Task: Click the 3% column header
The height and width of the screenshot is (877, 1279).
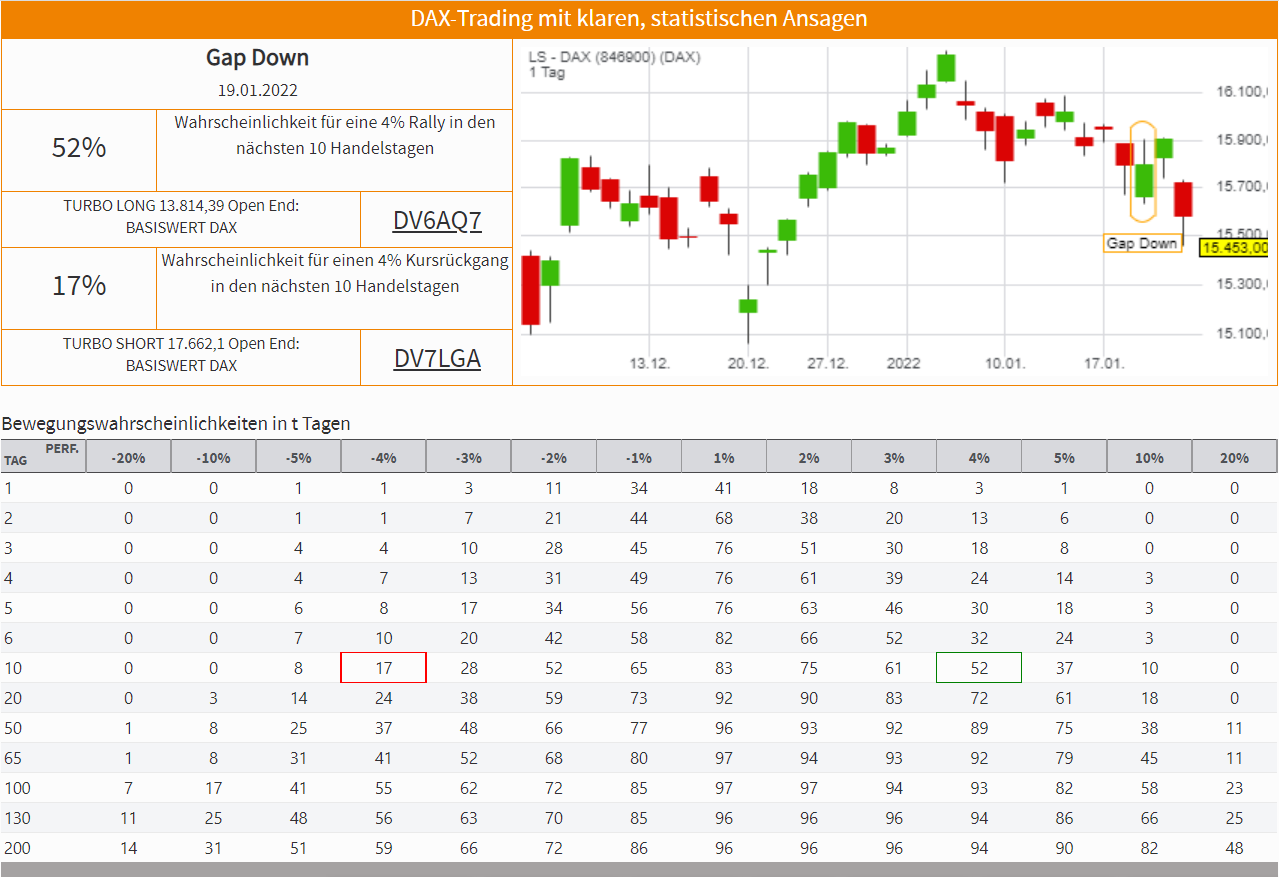Action: pyautogui.click(x=893, y=457)
